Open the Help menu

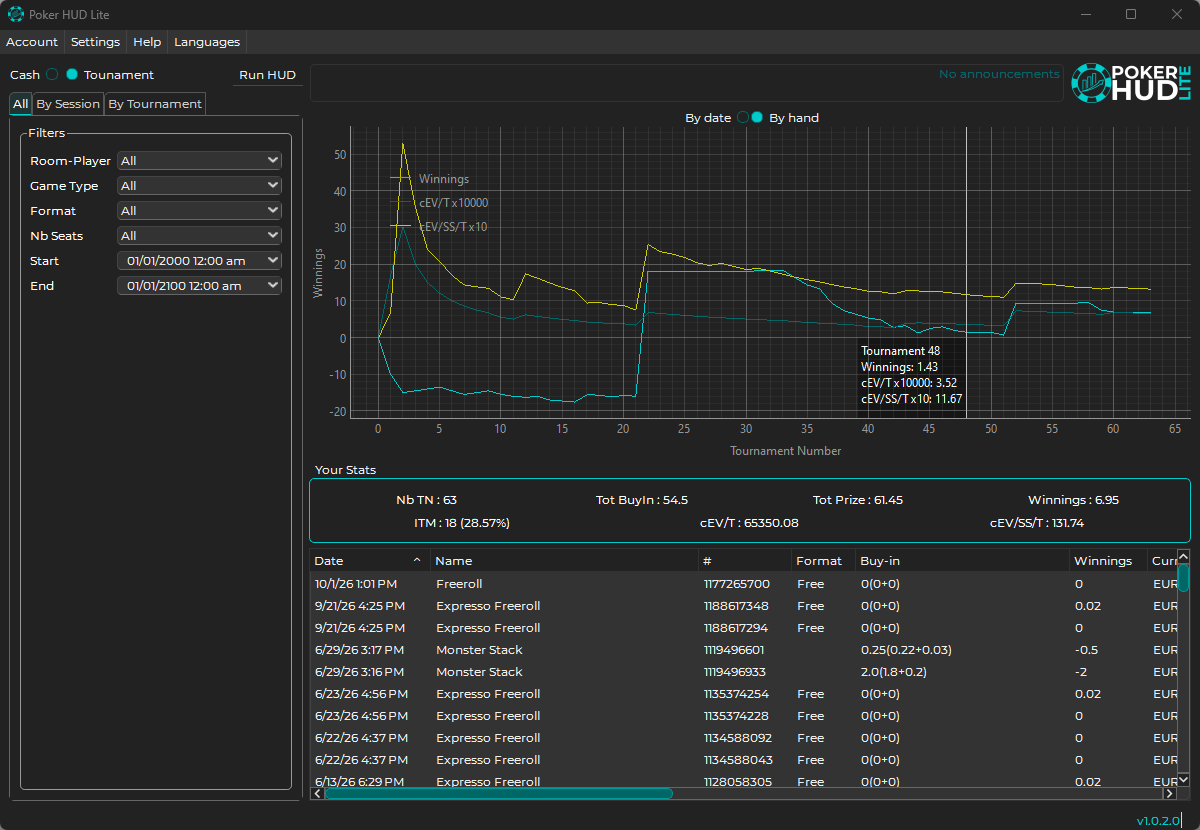click(147, 42)
